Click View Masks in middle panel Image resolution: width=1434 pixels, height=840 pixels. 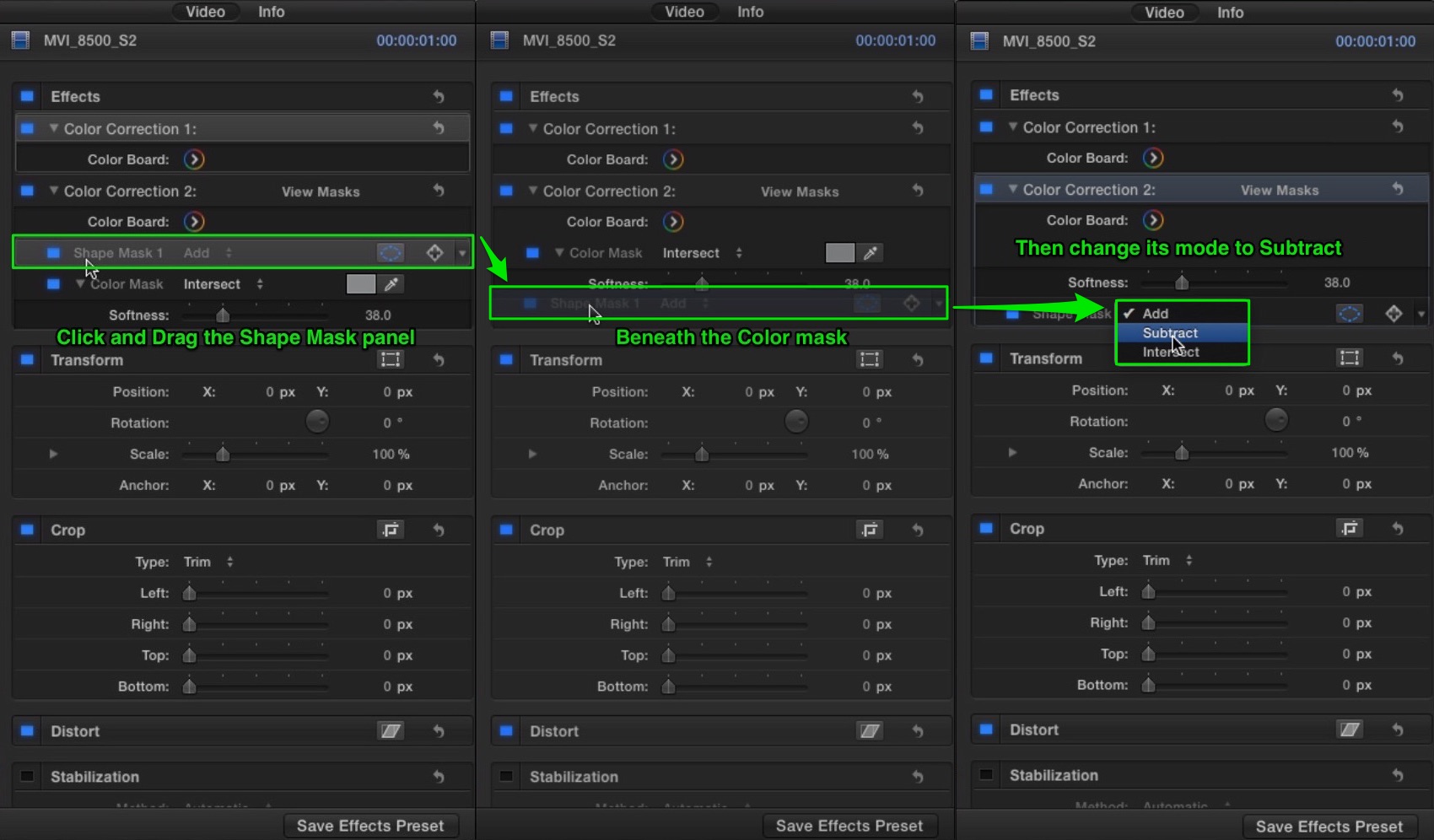[800, 191]
